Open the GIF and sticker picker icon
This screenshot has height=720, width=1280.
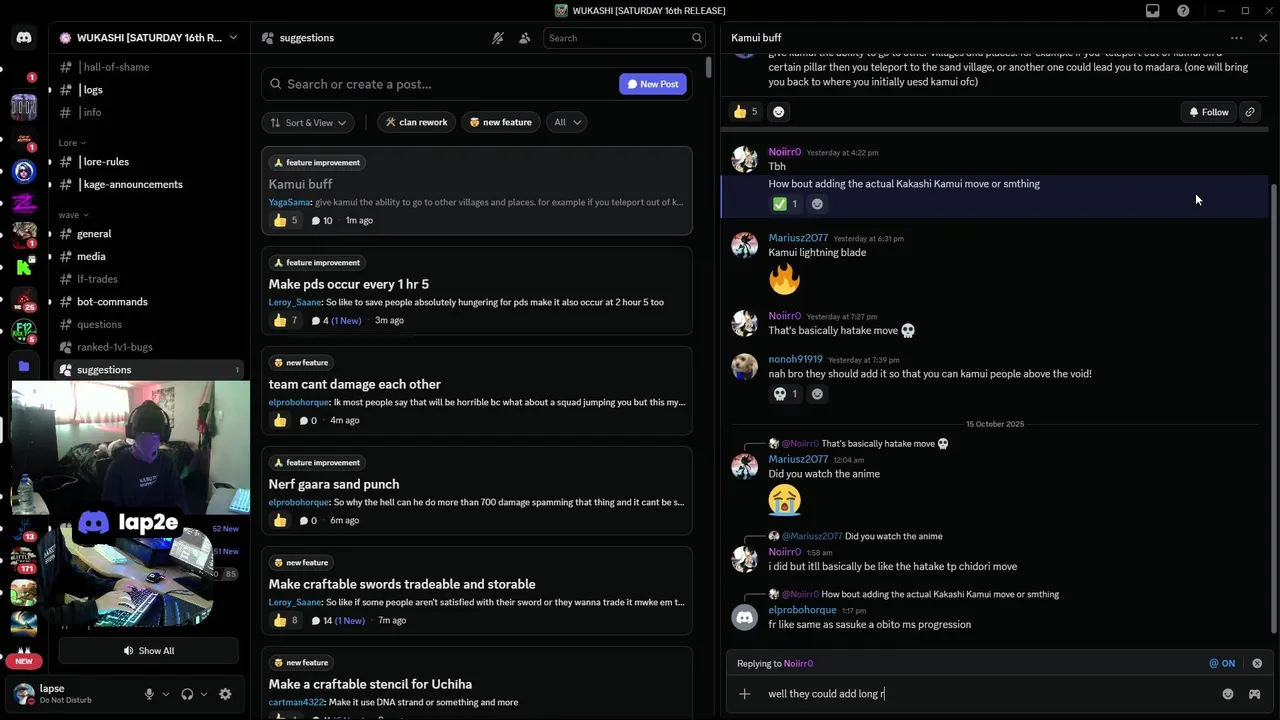pyautogui.click(x=1255, y=694)
